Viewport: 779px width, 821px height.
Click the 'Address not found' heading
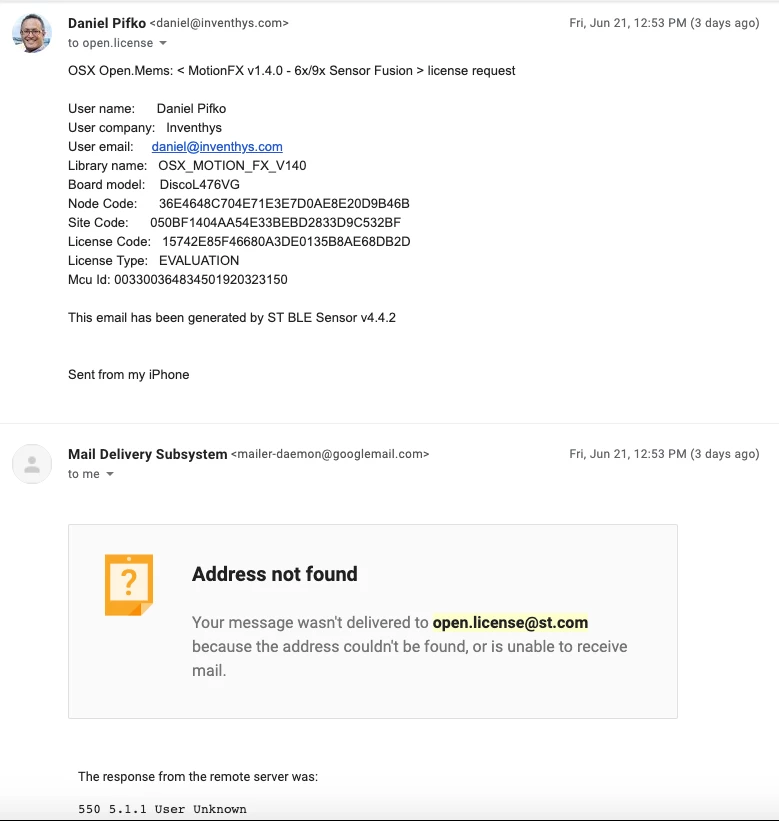tap(275, 574)
